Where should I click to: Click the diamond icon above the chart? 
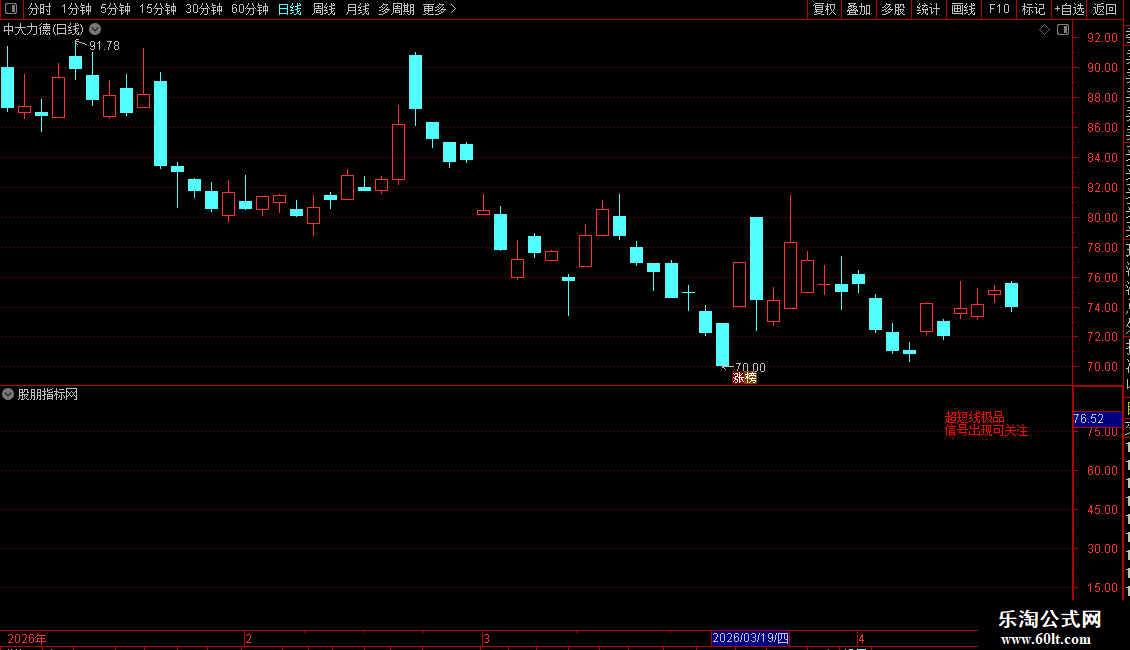point(1044,30)
